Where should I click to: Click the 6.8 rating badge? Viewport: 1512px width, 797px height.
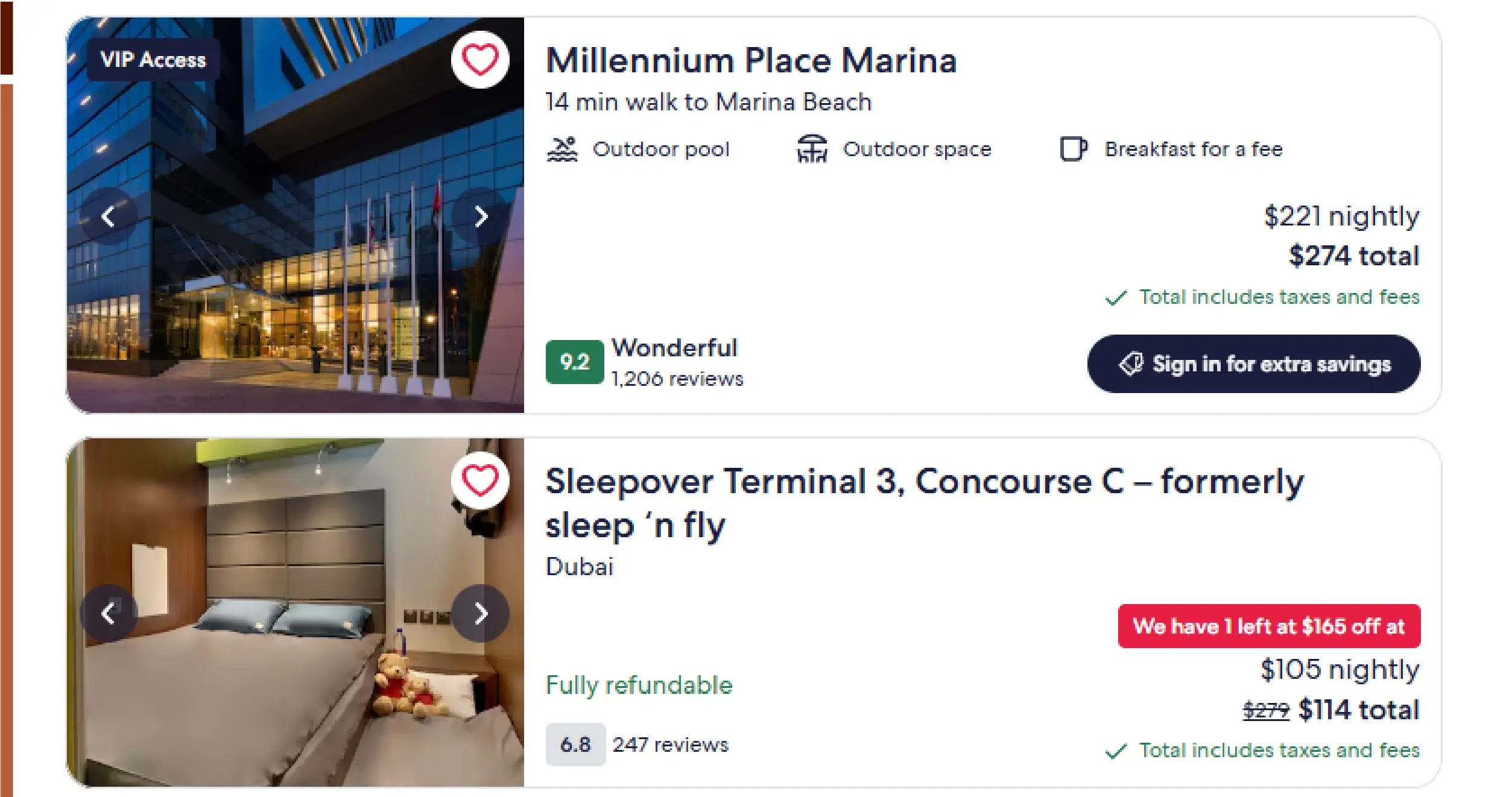point(575,744)
